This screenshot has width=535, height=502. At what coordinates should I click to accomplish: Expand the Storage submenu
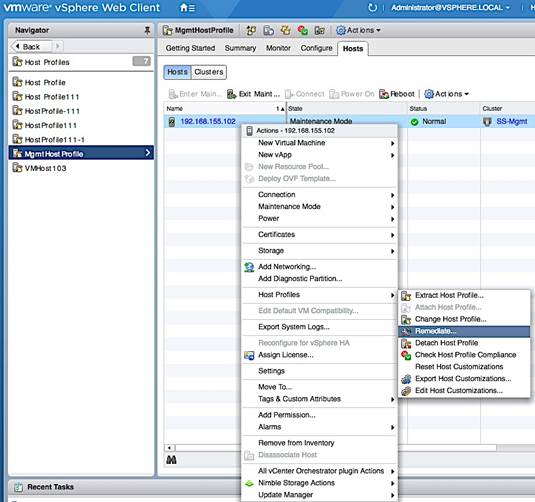(392, 251)
